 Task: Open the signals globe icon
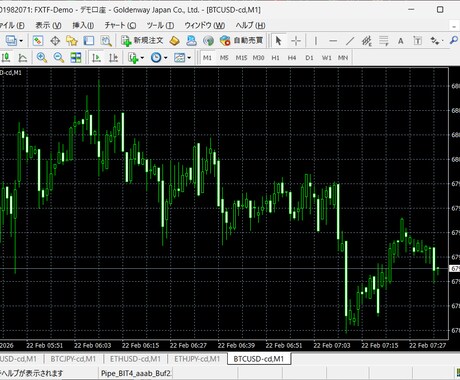coord(209,41)
